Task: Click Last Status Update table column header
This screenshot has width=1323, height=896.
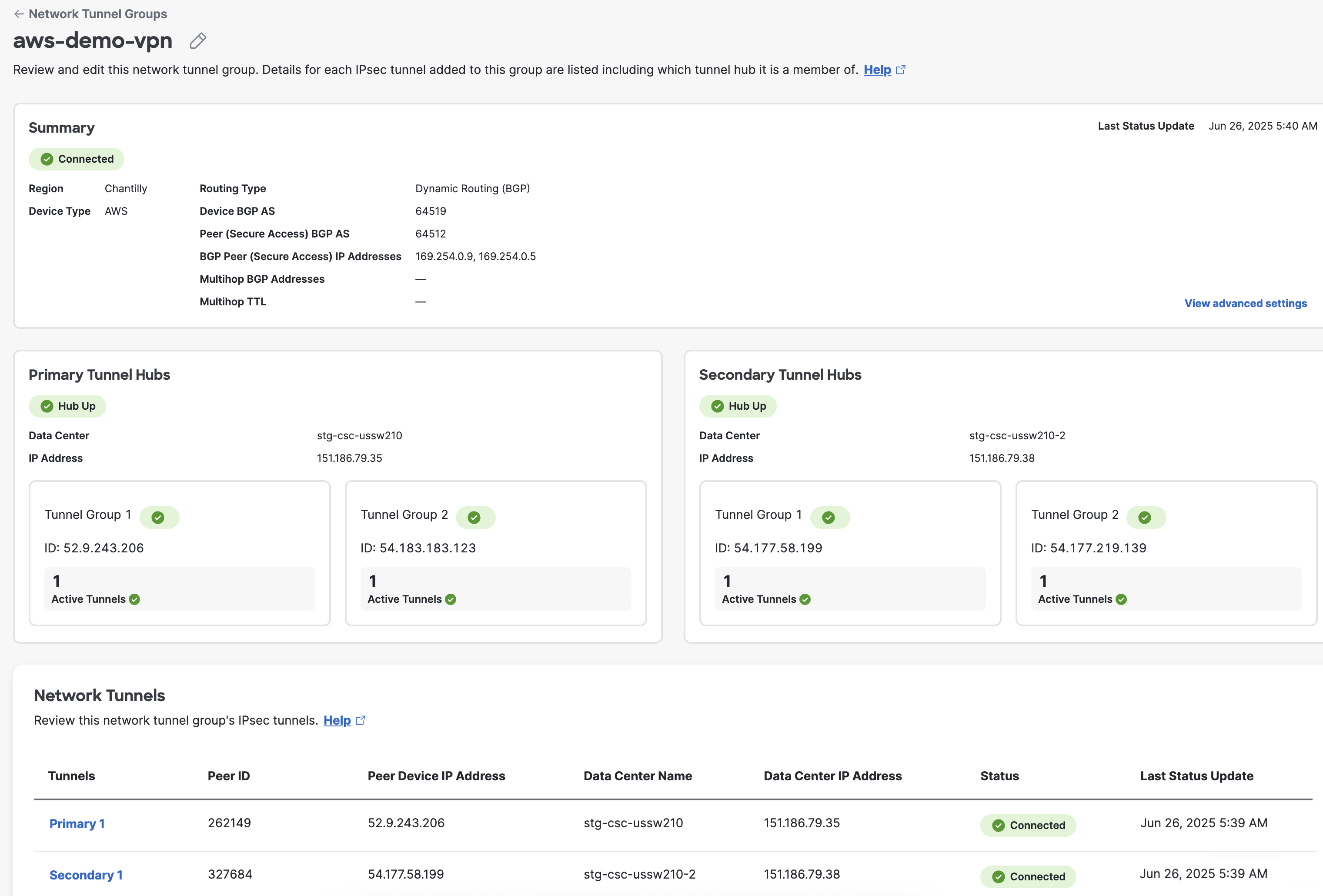Action: [1196, 776]
